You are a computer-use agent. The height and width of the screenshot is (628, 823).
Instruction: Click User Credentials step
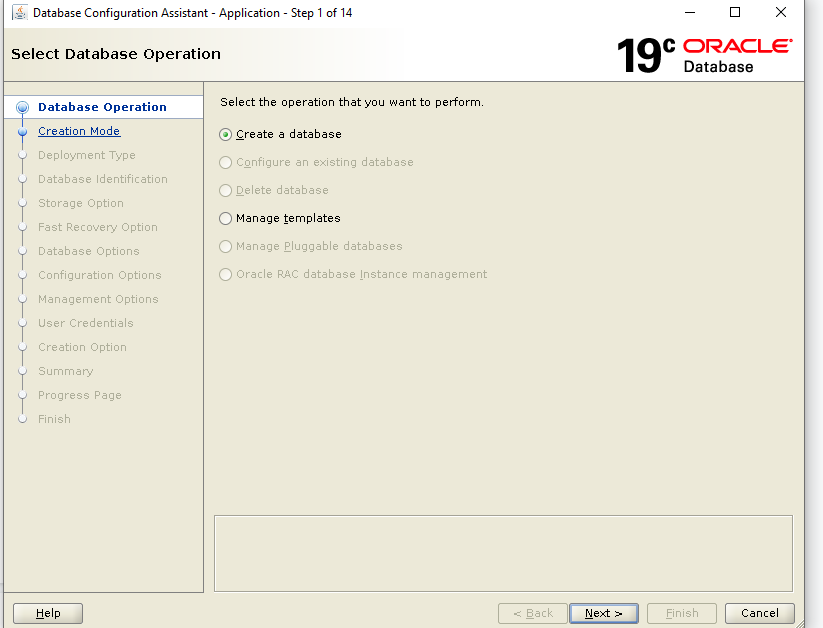(x=86, y=323)
